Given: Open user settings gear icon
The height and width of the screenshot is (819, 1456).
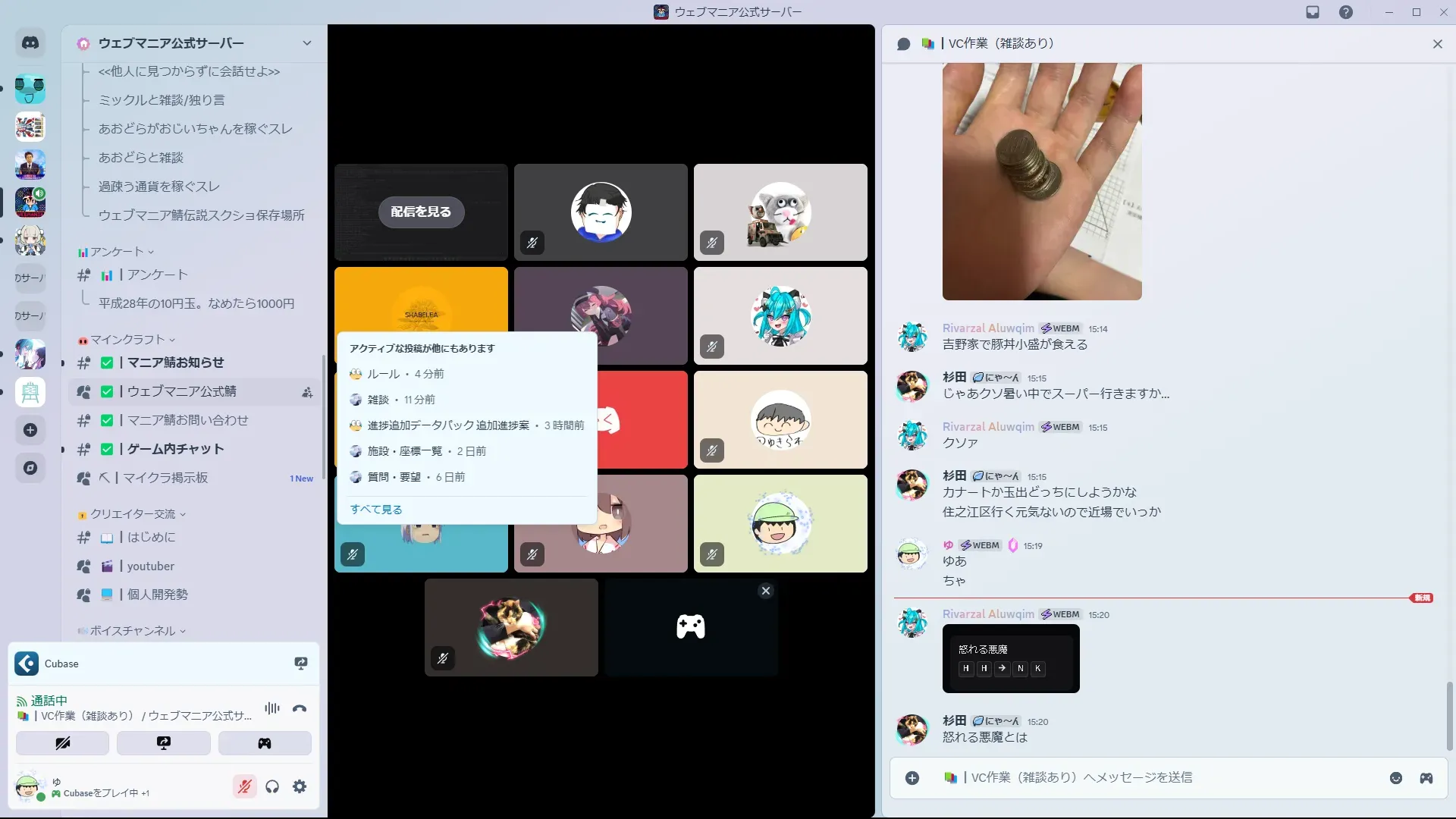Looking at the screenshot, I should click(300, 786).
